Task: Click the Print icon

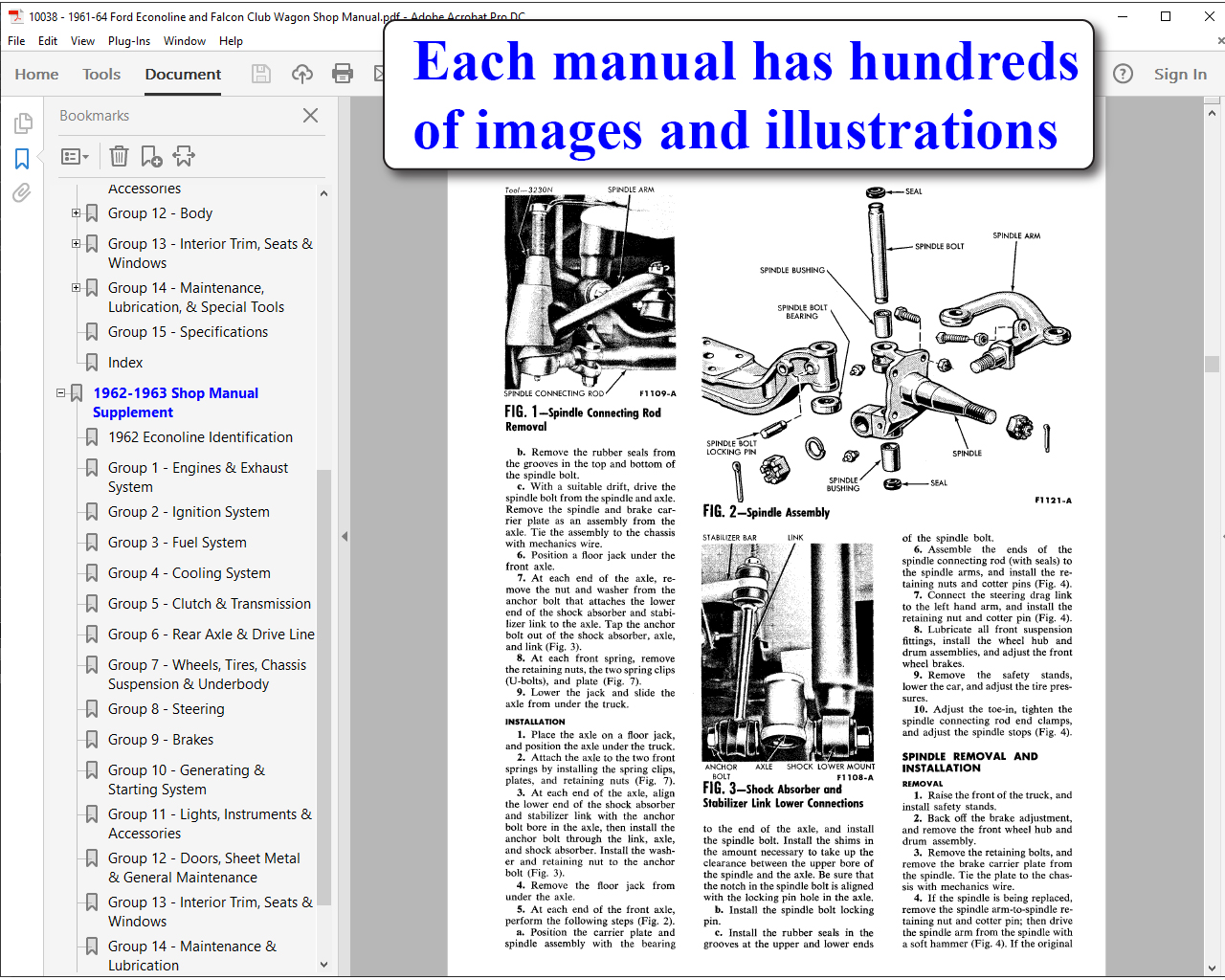Action: pyautogui.click(x=343, y=74)
